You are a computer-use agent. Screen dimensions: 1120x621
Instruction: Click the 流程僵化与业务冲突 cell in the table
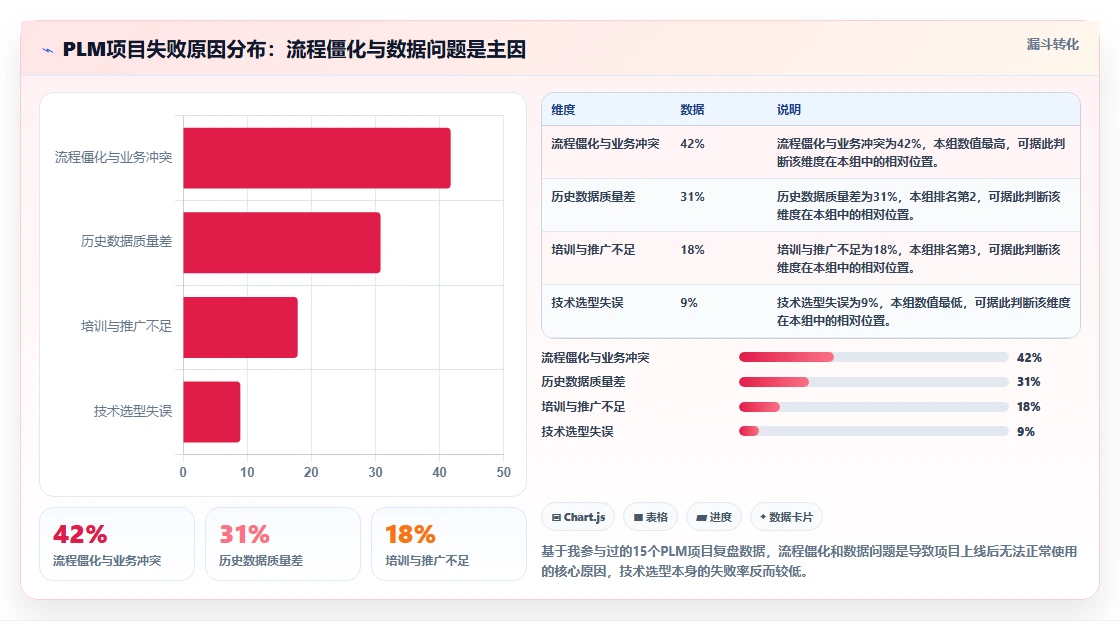(x=605, y=144)
